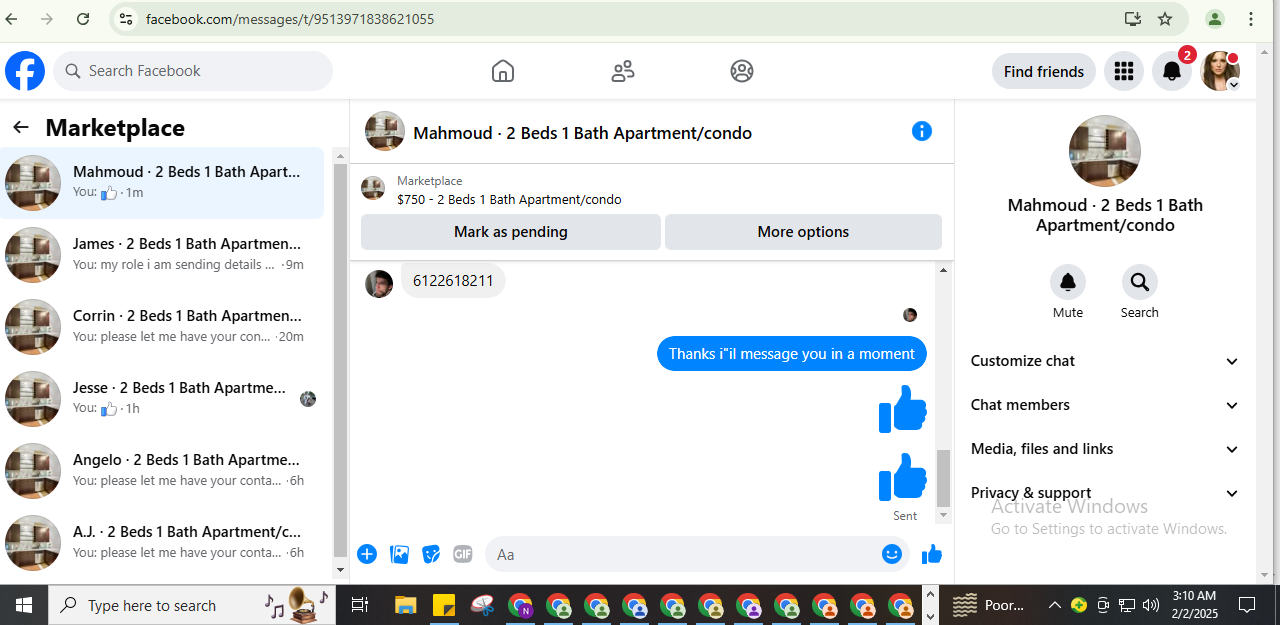Open Mahmoud's conversation

point(162,183)
